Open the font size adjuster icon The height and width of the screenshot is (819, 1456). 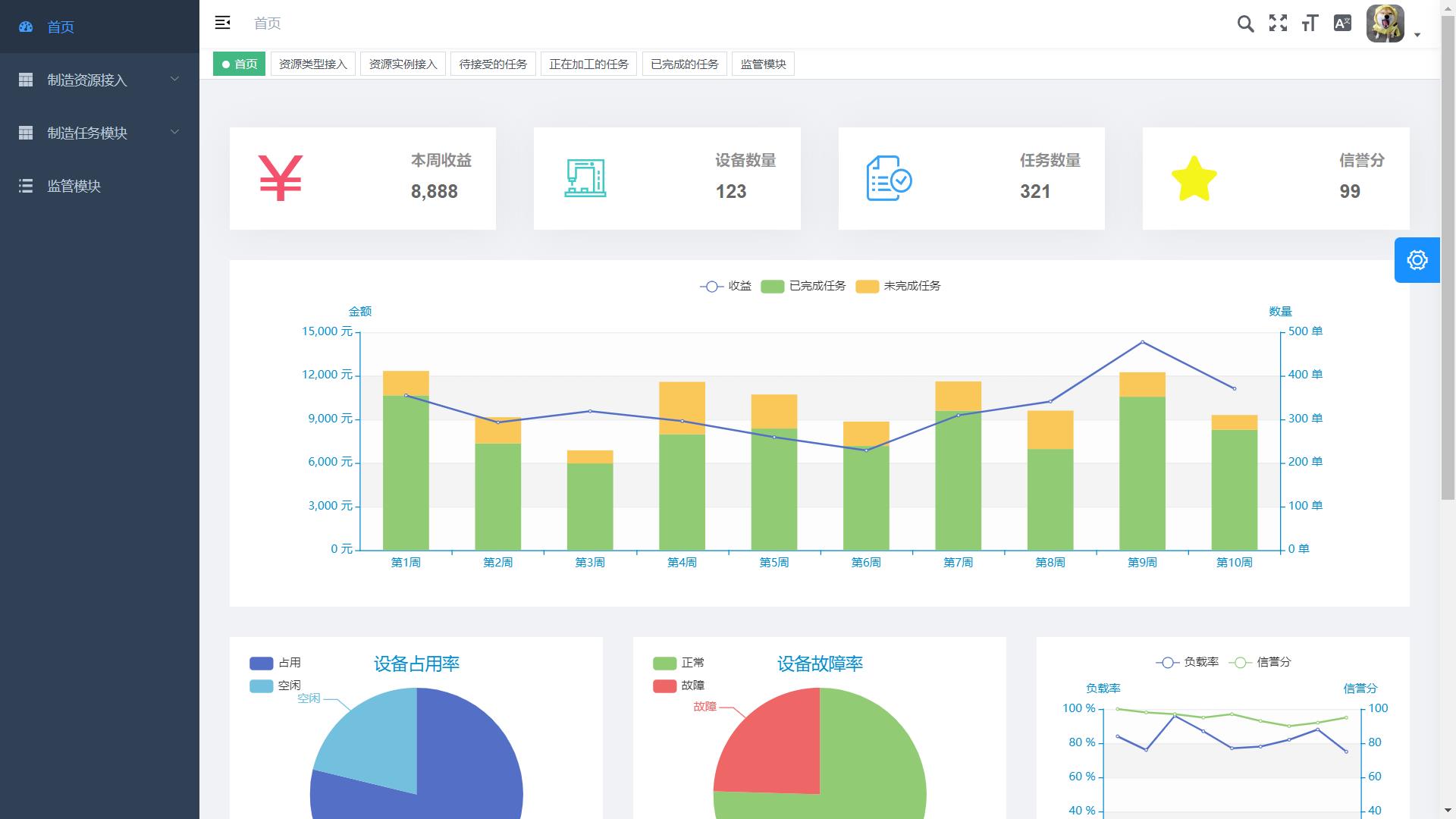1310,24
